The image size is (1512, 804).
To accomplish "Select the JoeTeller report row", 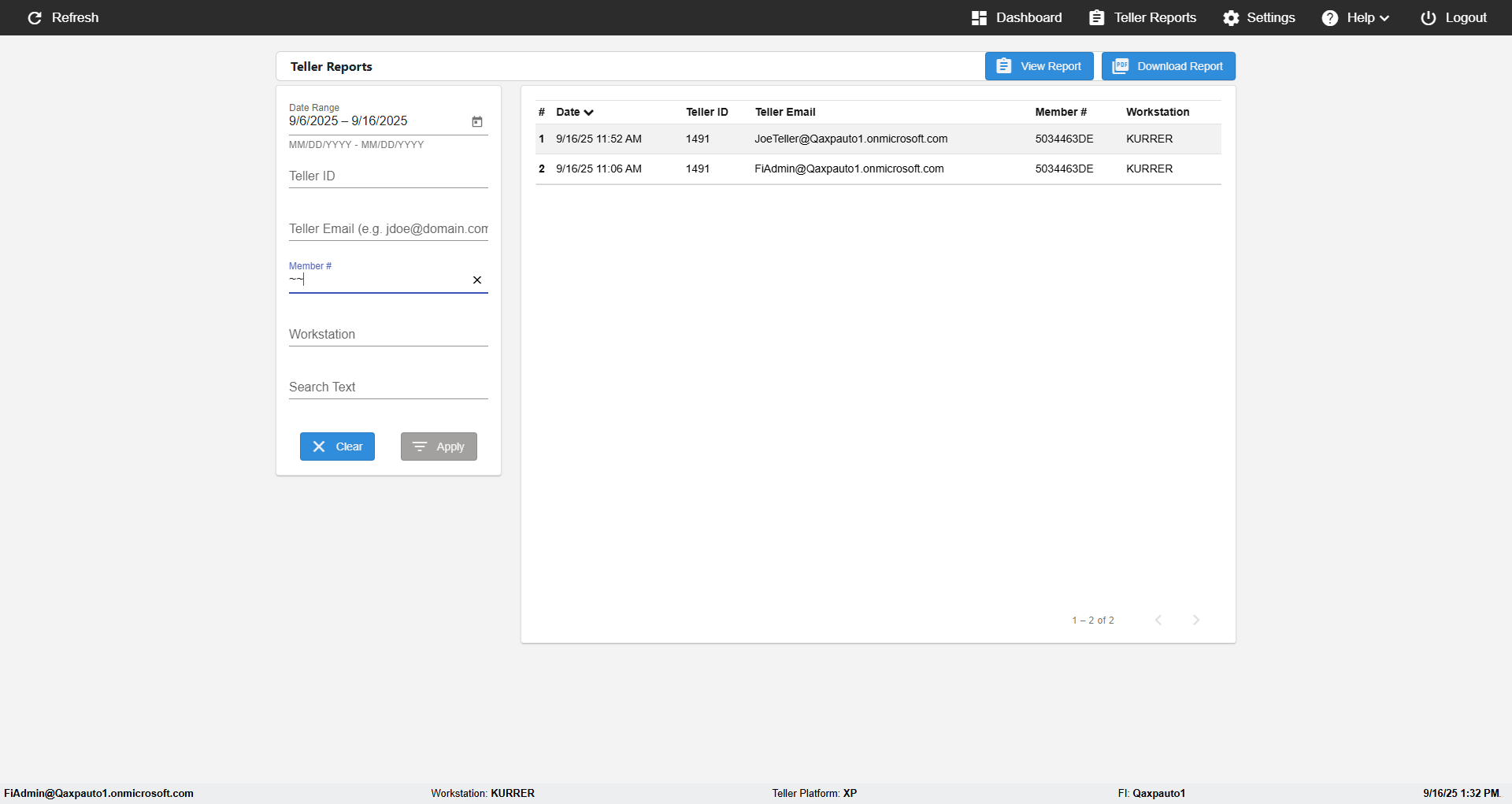I will [x=878, y=139].
